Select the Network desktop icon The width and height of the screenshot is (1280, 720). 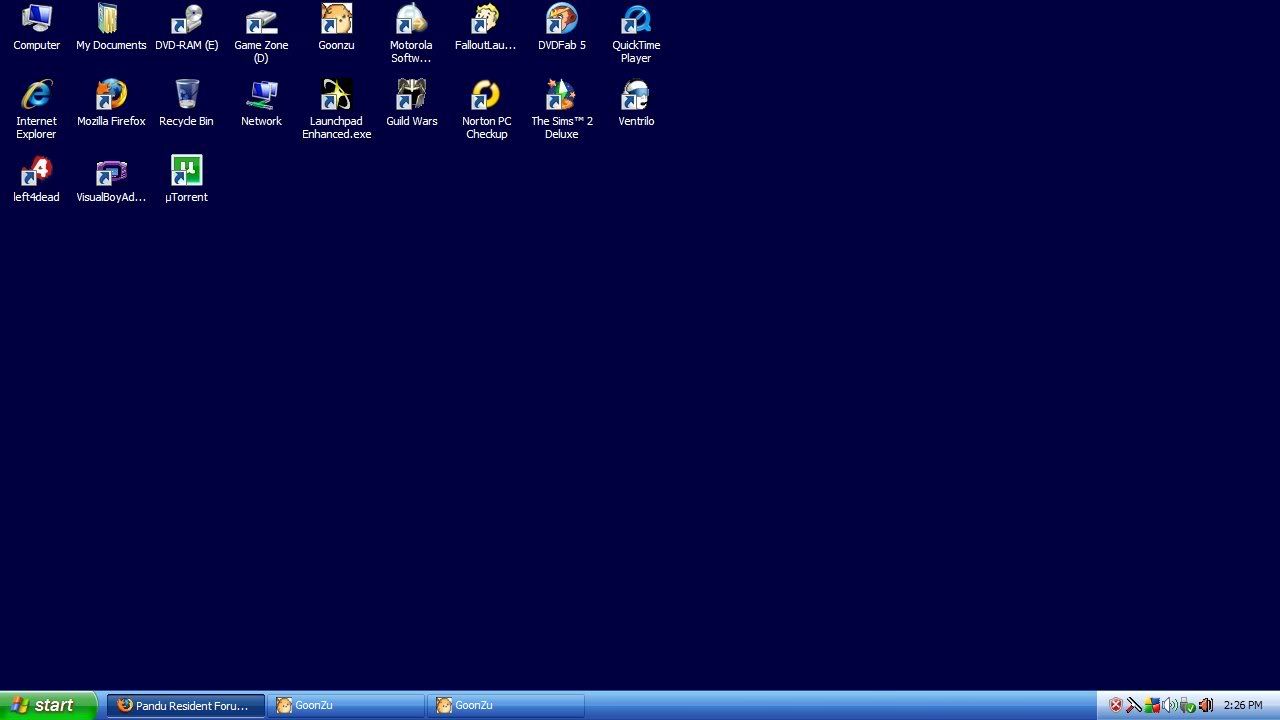coord(261,103)
